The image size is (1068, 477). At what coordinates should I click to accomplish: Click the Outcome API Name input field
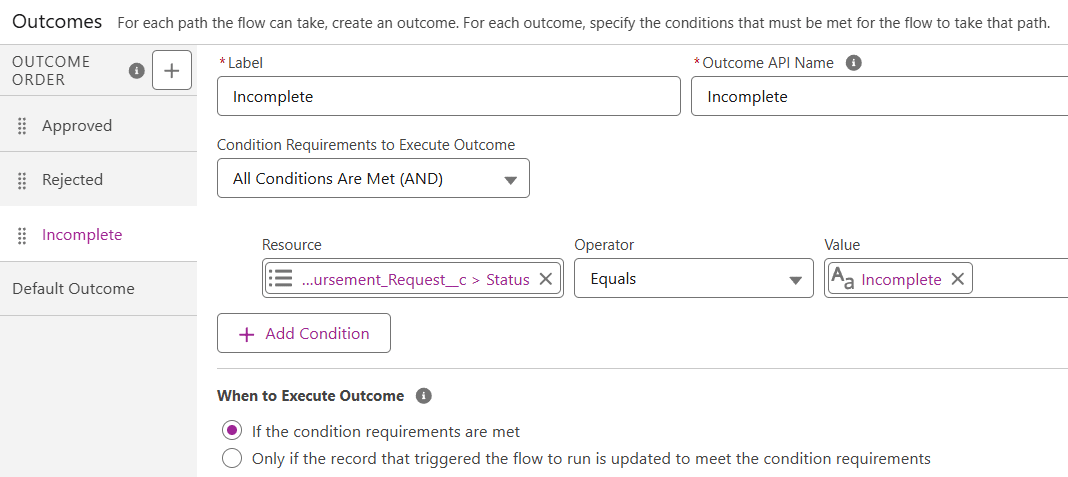pos(878,97)
